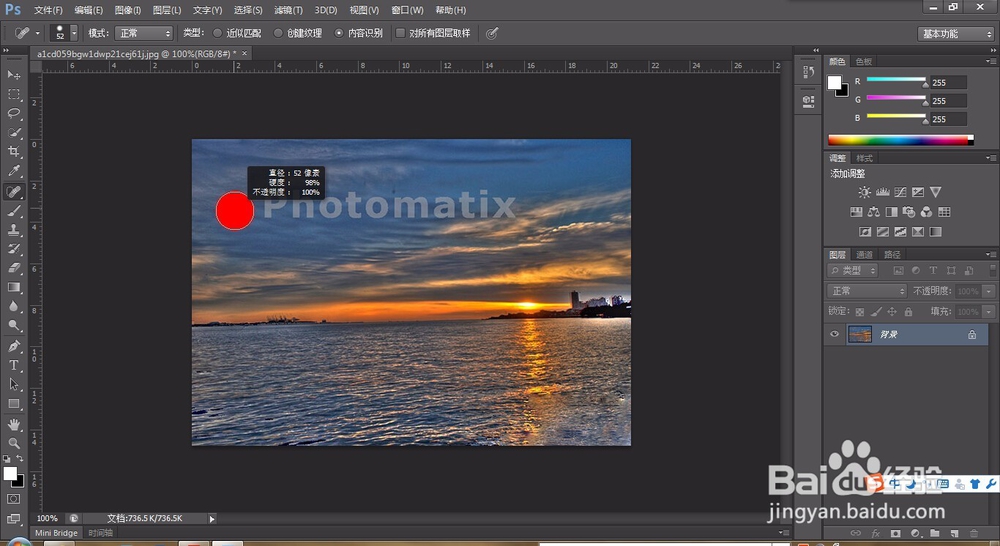Open the Mini Bridge tab
The width and height of the screenshot is (1000, 546).
[x=56, y=533]
